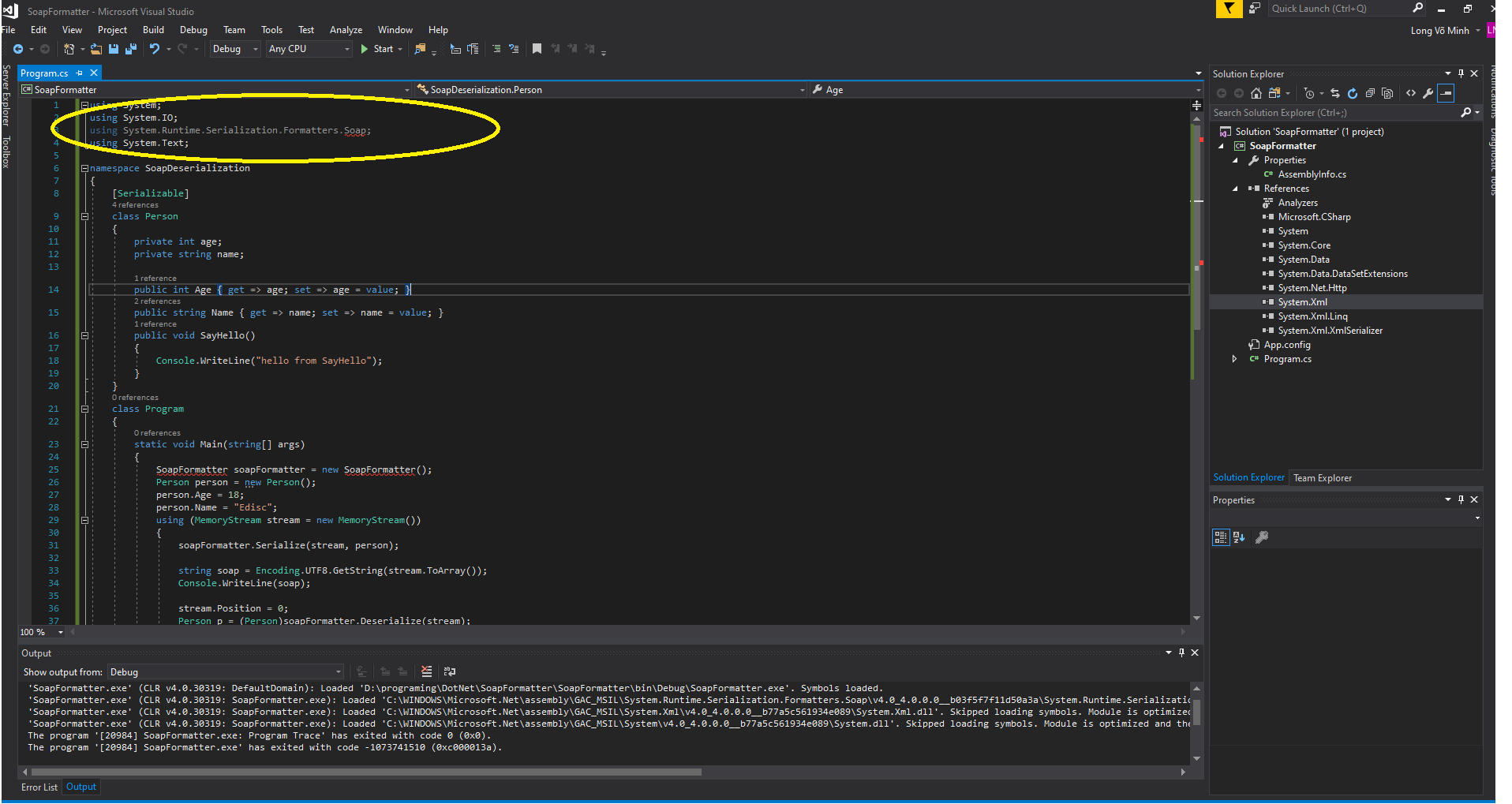Image resolution: width=1512 pixels, height=804 pixels.
Task: Collapse the References node in Solution Explorer
Action: click(x=1235, y=189)
